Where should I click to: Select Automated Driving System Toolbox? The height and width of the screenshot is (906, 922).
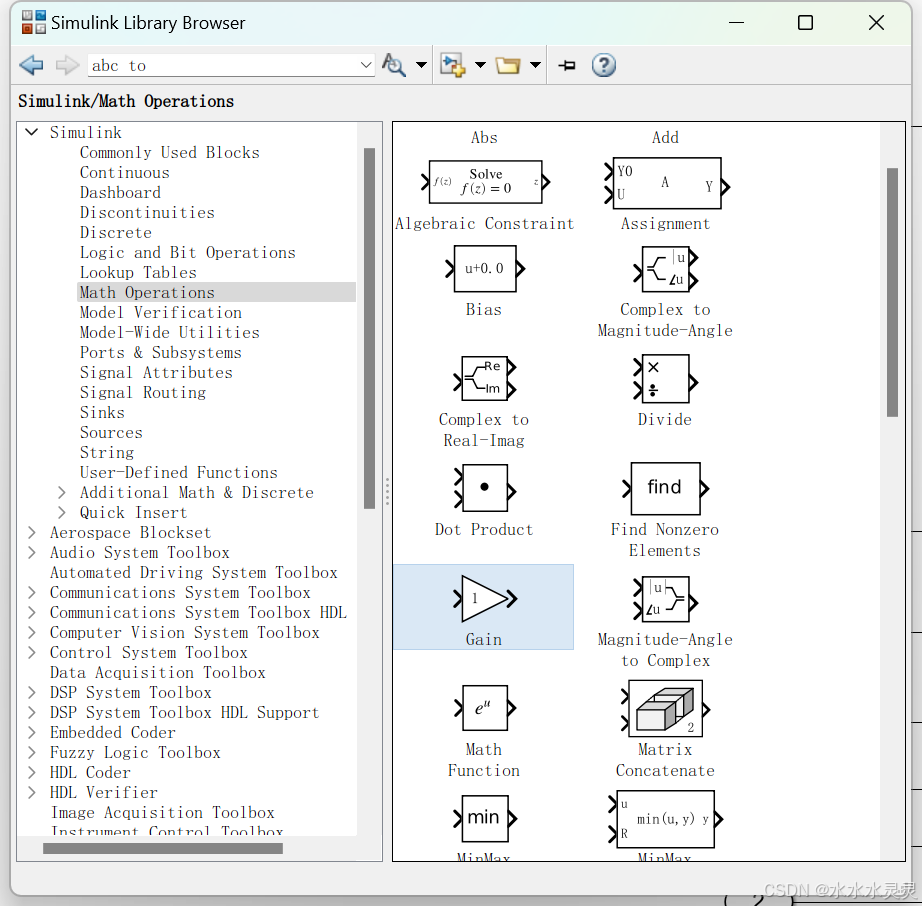193,573
